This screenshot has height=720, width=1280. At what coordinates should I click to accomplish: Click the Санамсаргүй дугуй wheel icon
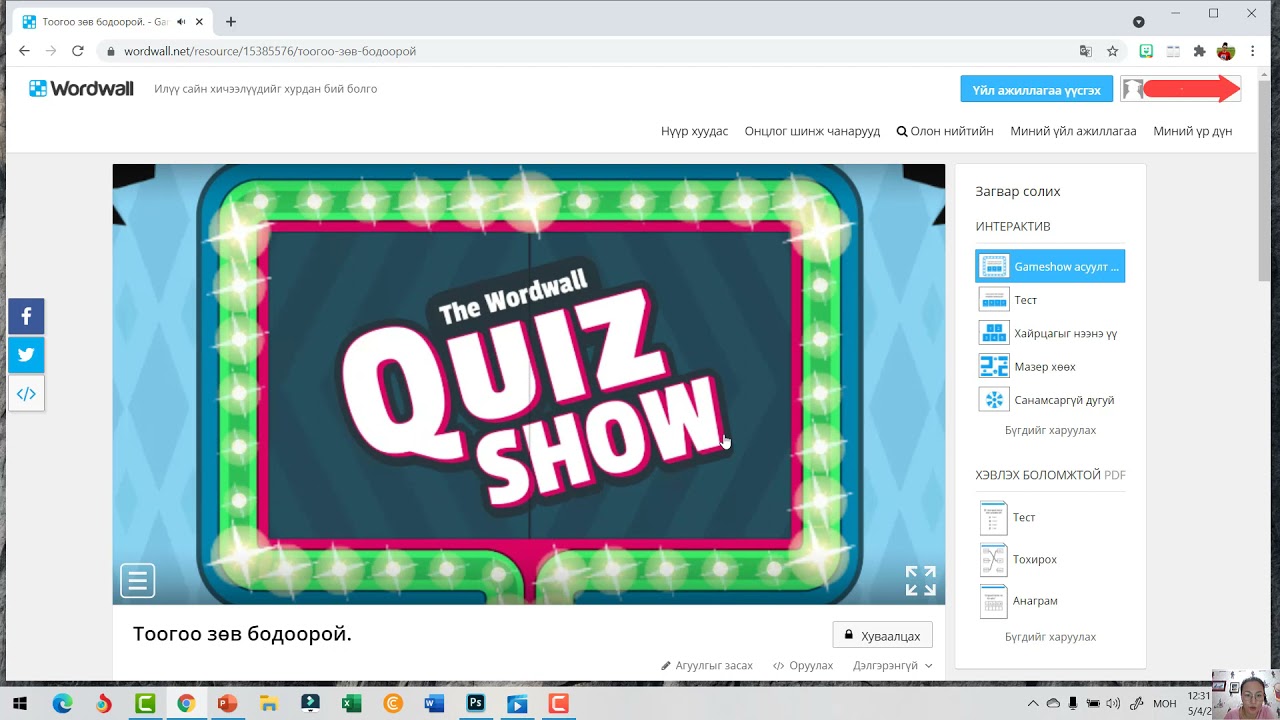[x=994, y=400]
